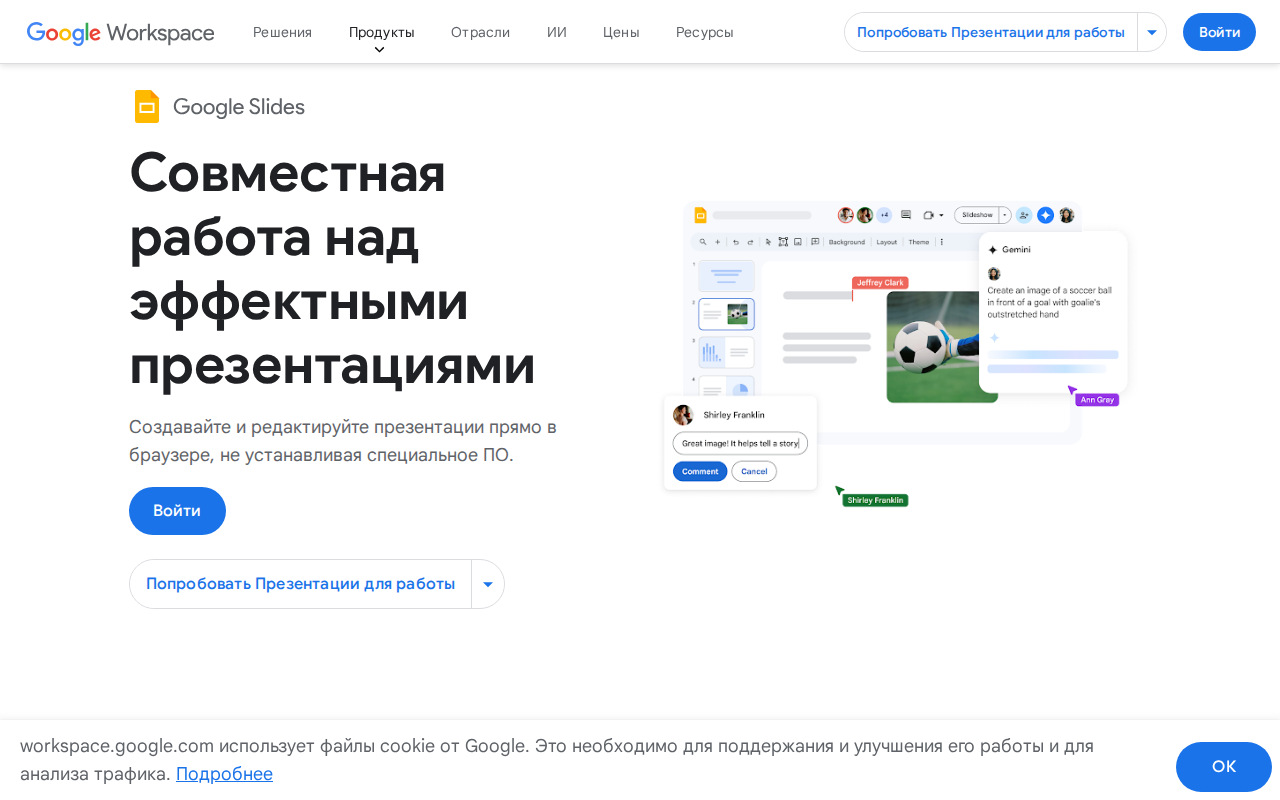Open the Цены menu item
This screenshot has width=1280, height=800.
tap(621, 31)
